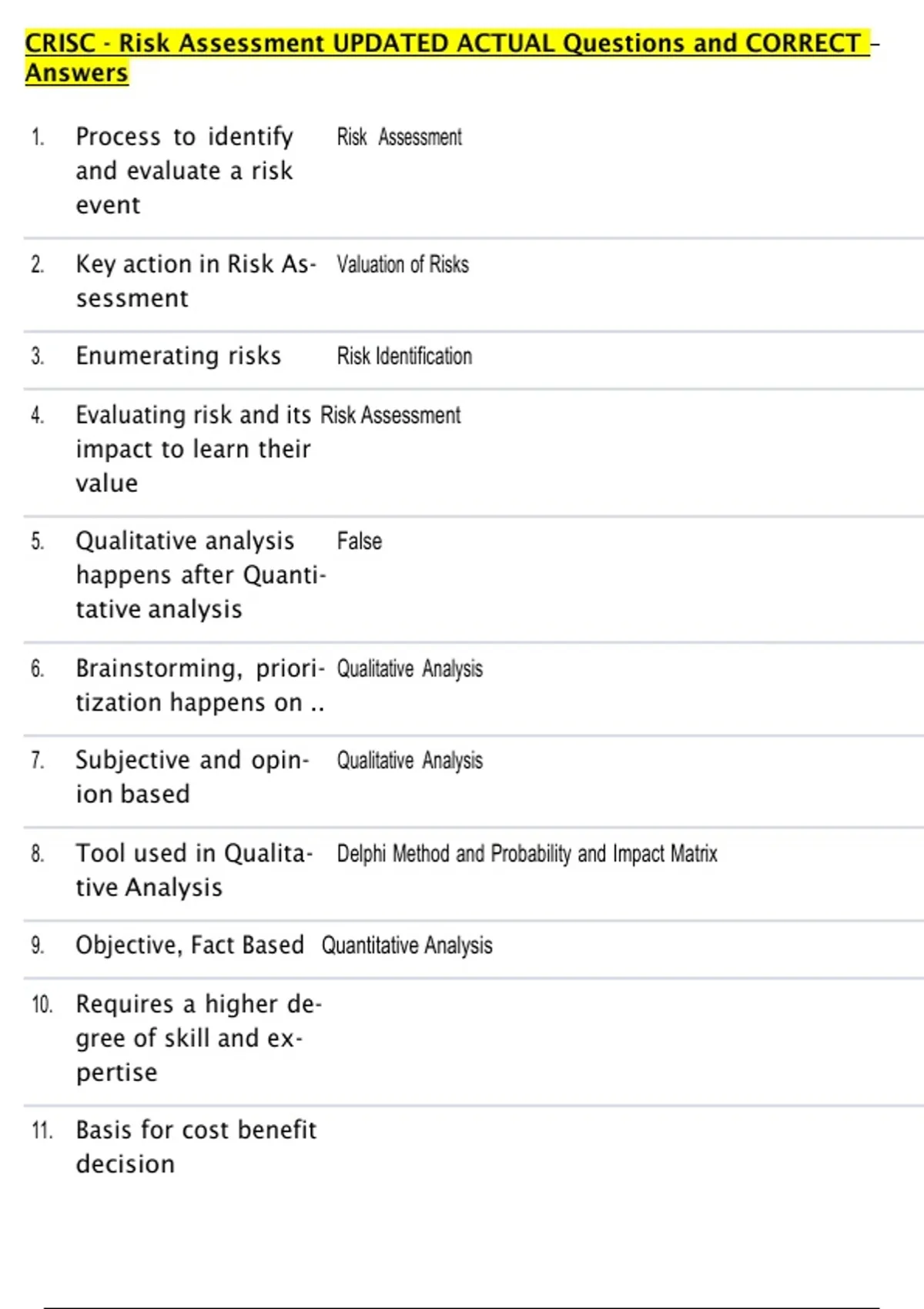Click "Qualitative Analysis" answer for question 7

coord(410,761)
